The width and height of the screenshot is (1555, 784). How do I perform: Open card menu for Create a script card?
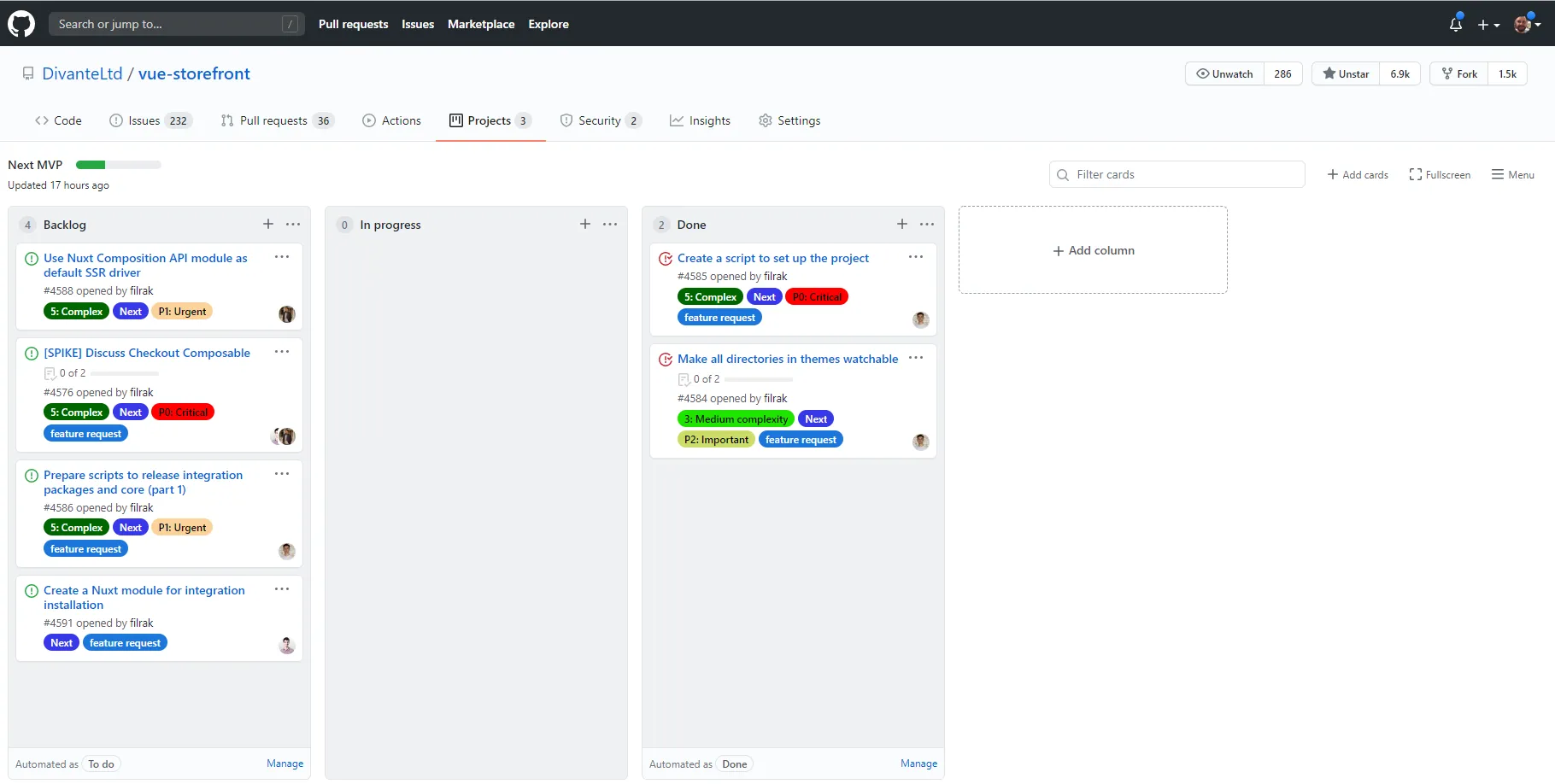pos(916,257)
